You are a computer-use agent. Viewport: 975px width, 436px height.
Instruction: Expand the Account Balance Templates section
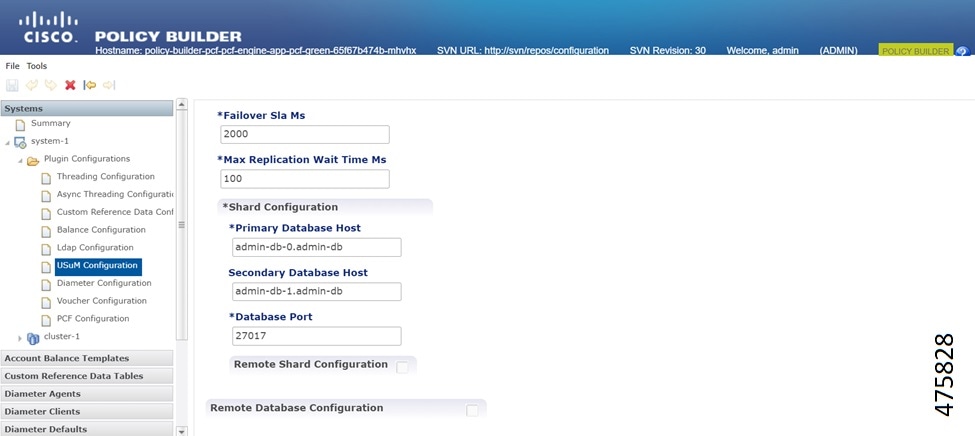(87, 358)
